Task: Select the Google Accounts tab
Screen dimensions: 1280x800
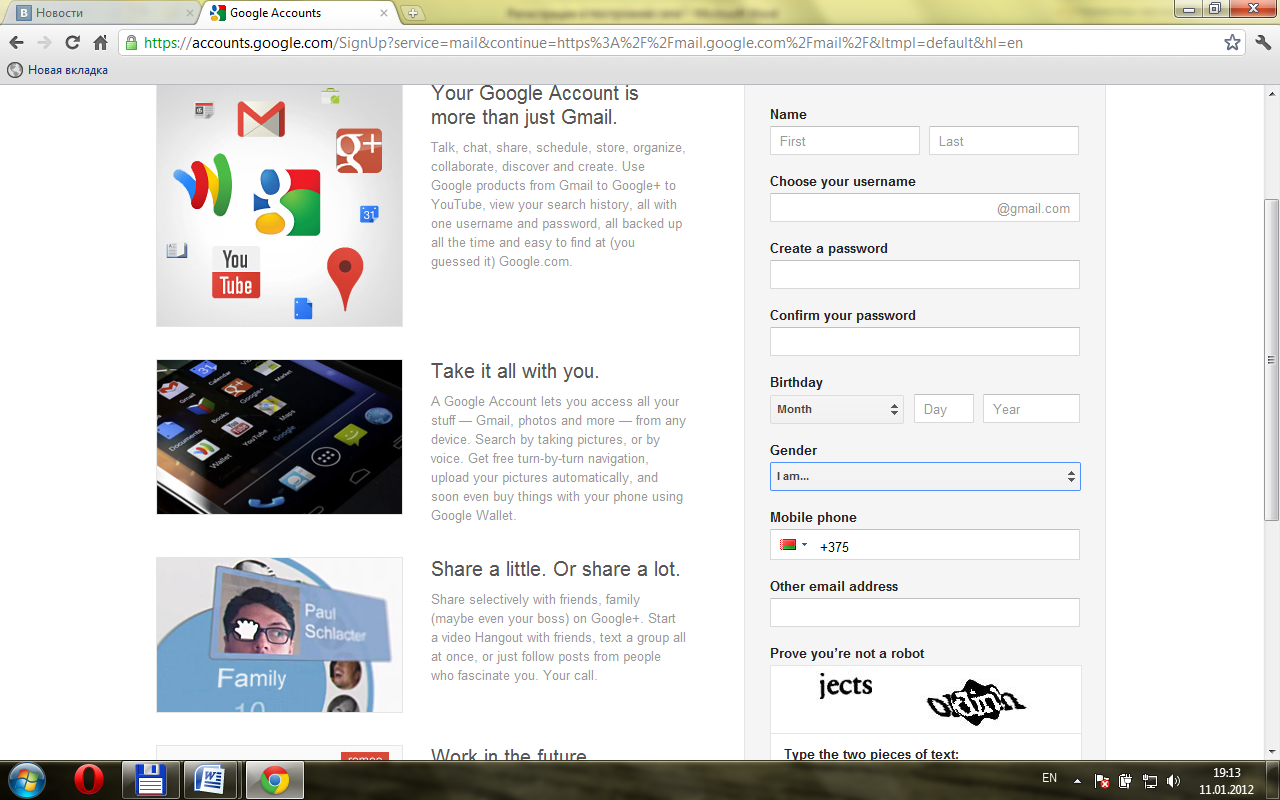Action: pos(300,13)
